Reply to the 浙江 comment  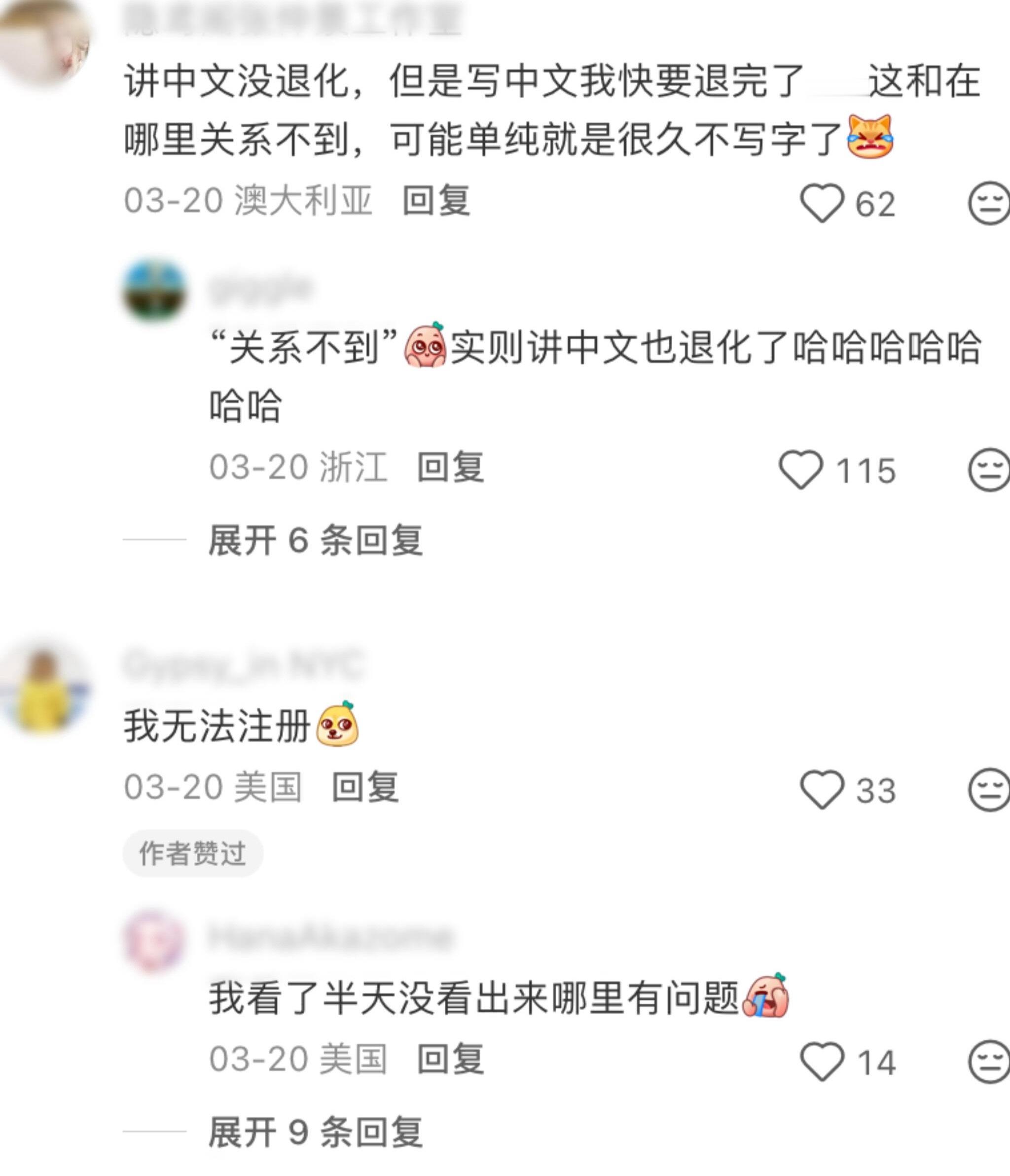(x=451, y=467)
